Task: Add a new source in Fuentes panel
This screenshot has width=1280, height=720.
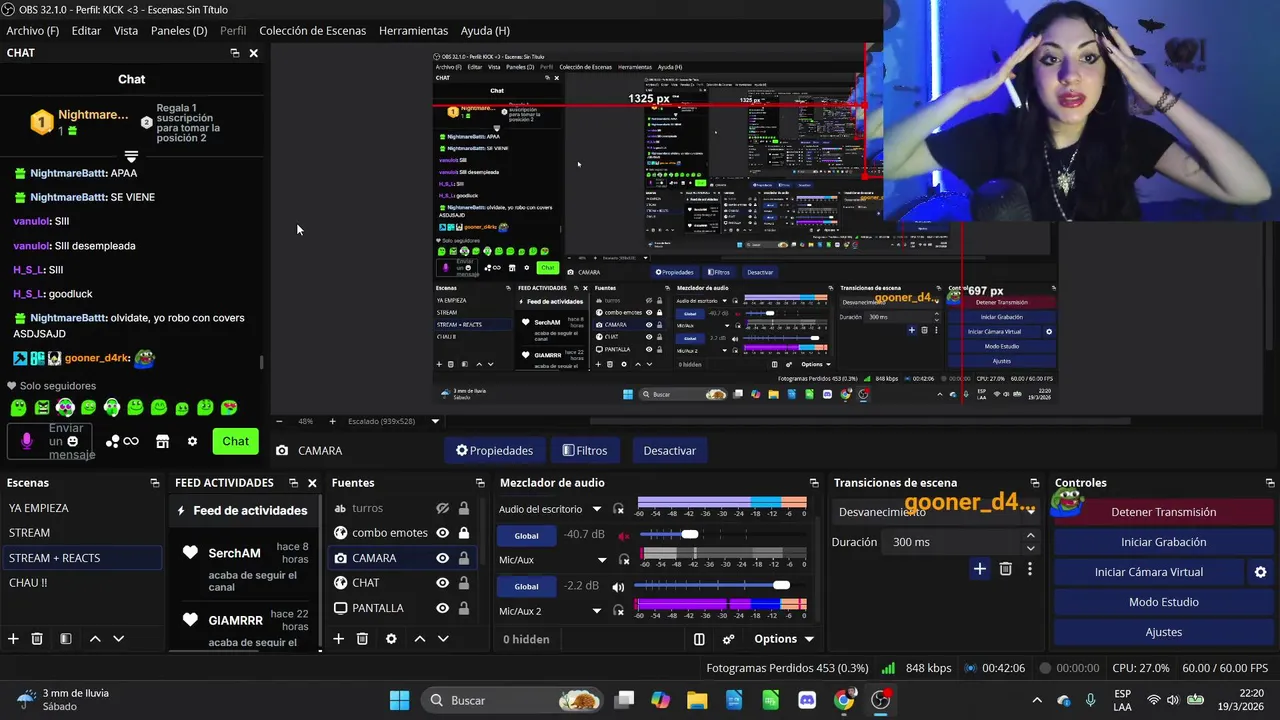Action: (x=338, y=639)
